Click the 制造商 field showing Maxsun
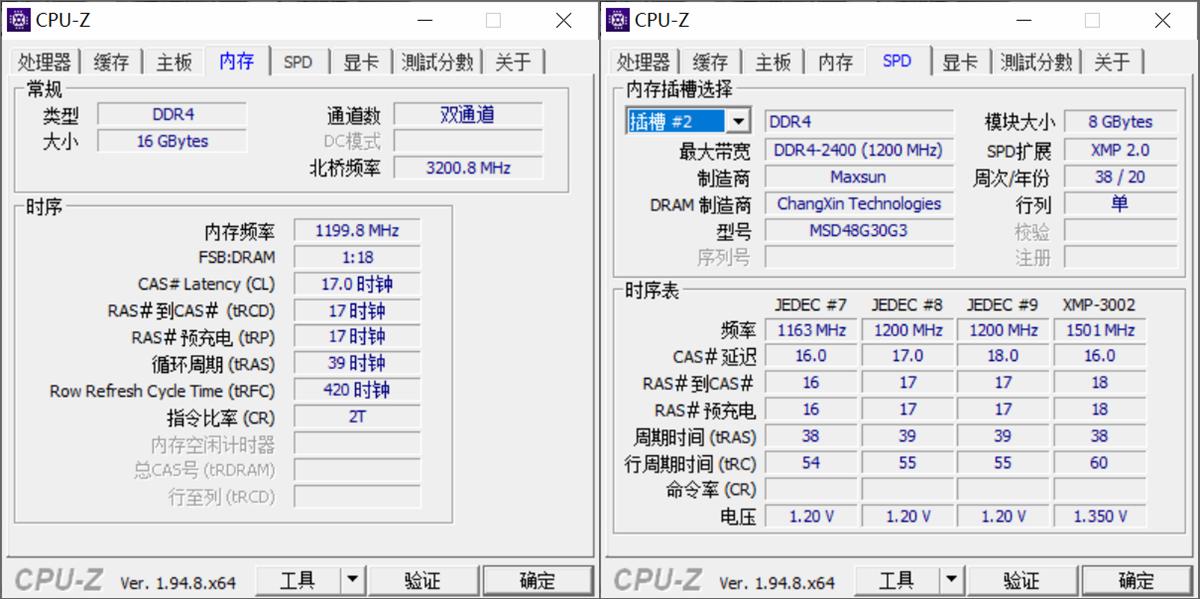This screenshot has width=1200, height=599. point(858,177)
